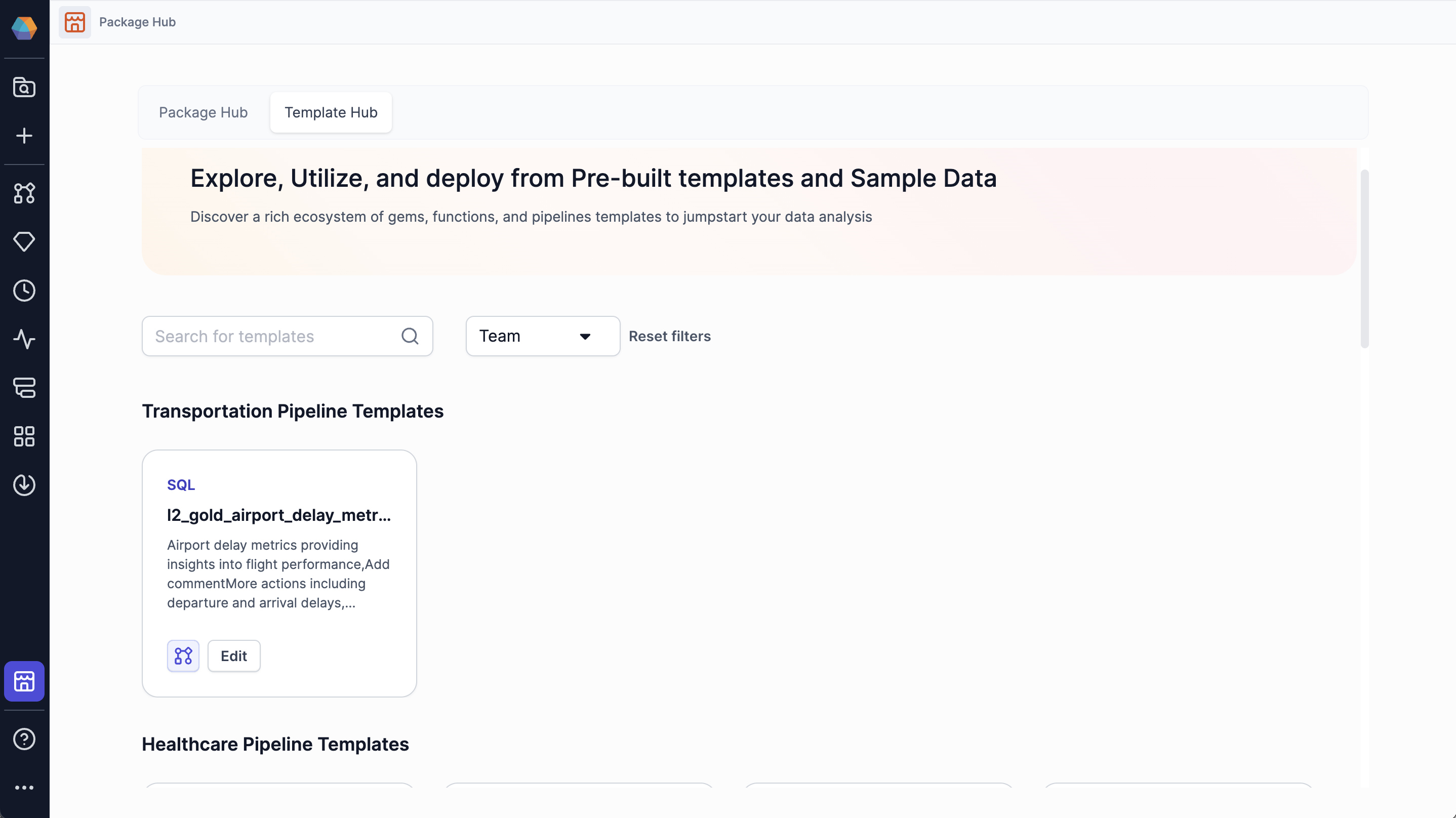Open the gems diamond icon
This screenshot has height=818, width=1456.
[24, 242]
